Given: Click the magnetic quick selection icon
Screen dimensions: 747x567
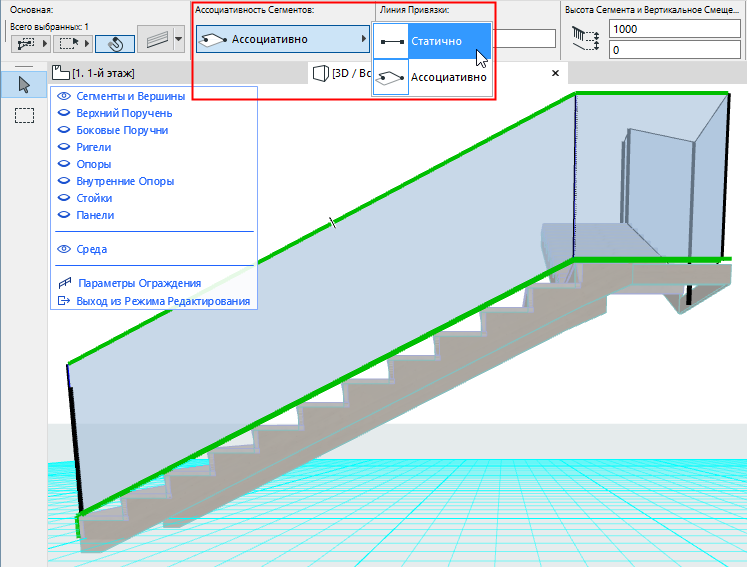Looking at the screenshot, I should tap(115, 43).
